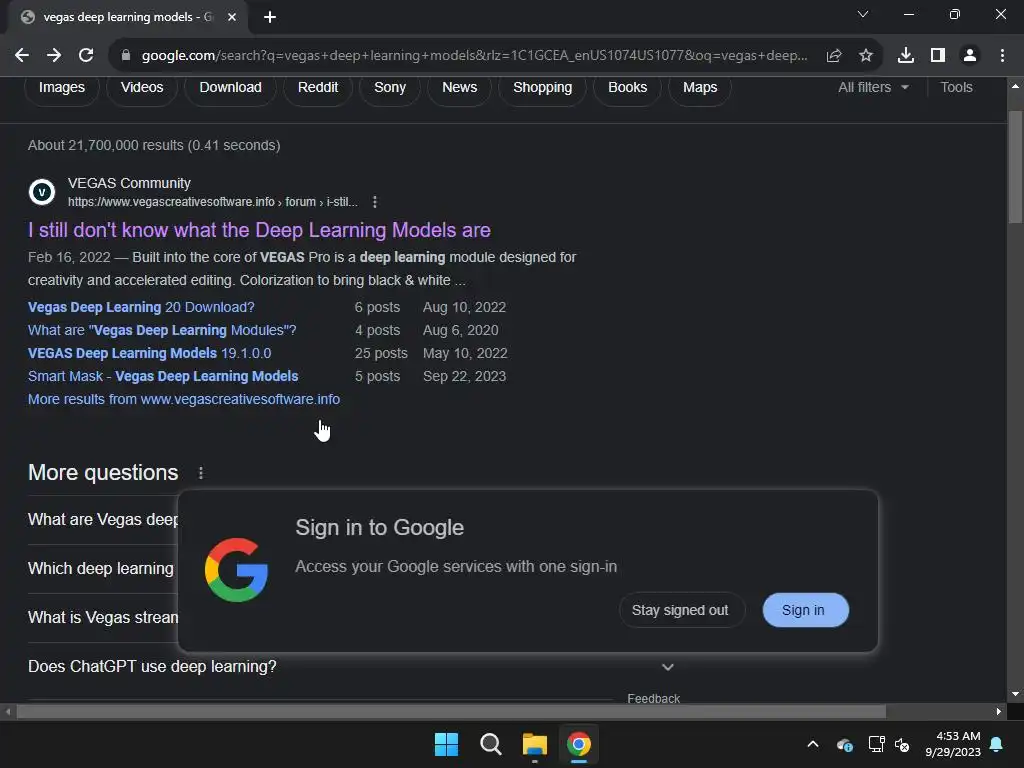Open OneDrive cloud tray icon

(x=844, y=744)
